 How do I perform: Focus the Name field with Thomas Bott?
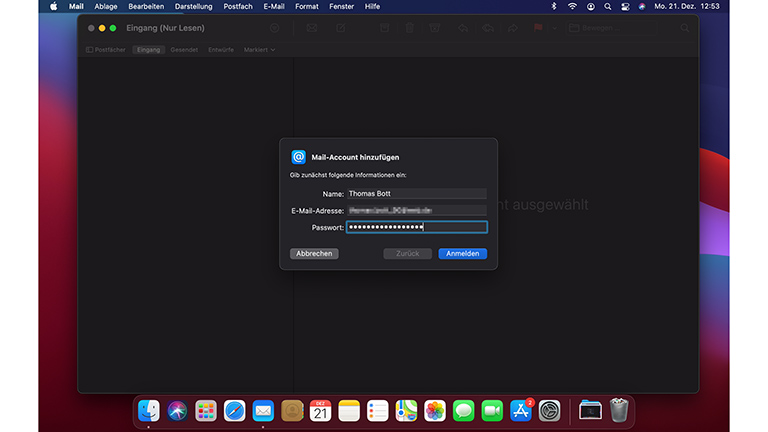pos(416,194)
